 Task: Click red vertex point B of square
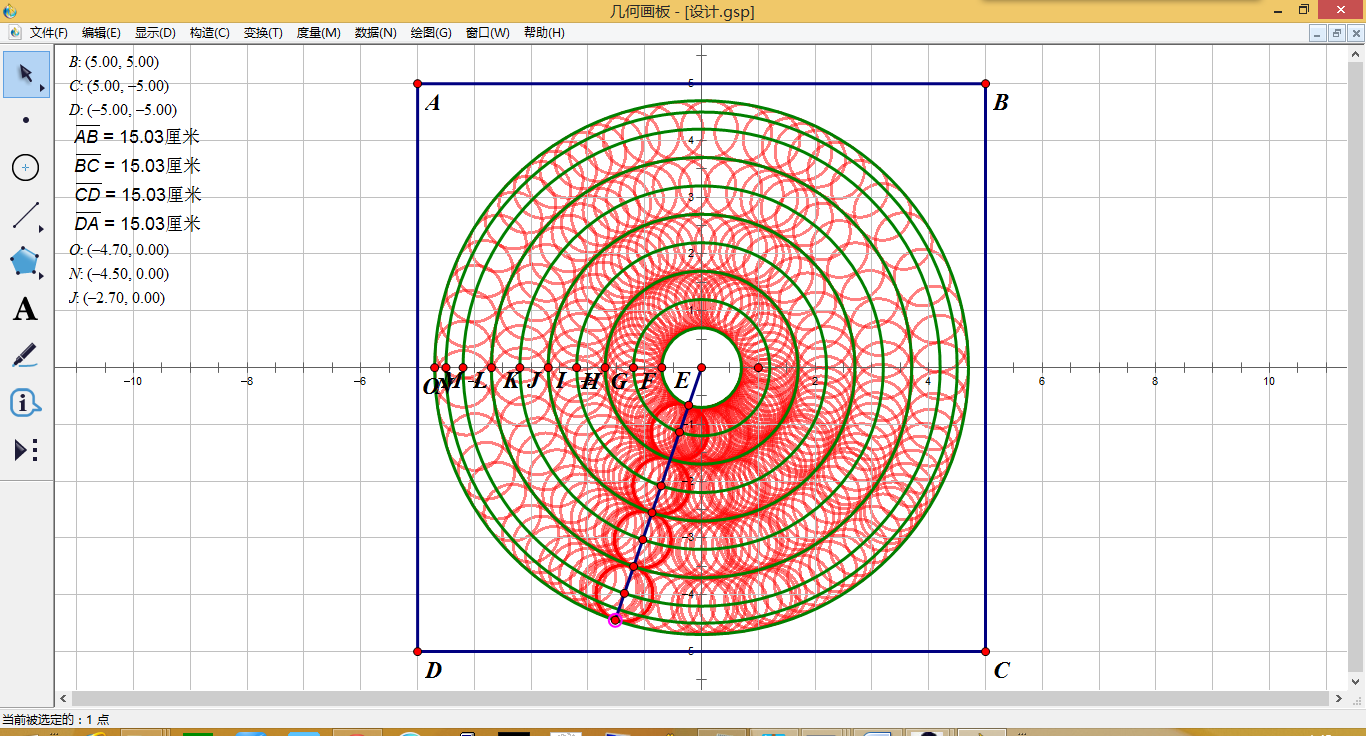[x=985, y=84]
